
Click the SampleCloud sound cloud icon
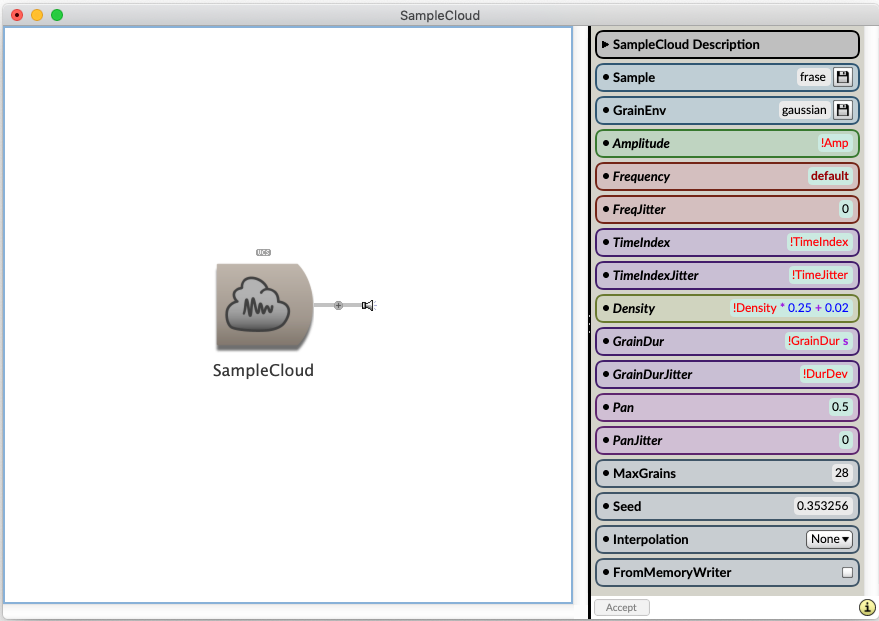(x=263, y=306)
